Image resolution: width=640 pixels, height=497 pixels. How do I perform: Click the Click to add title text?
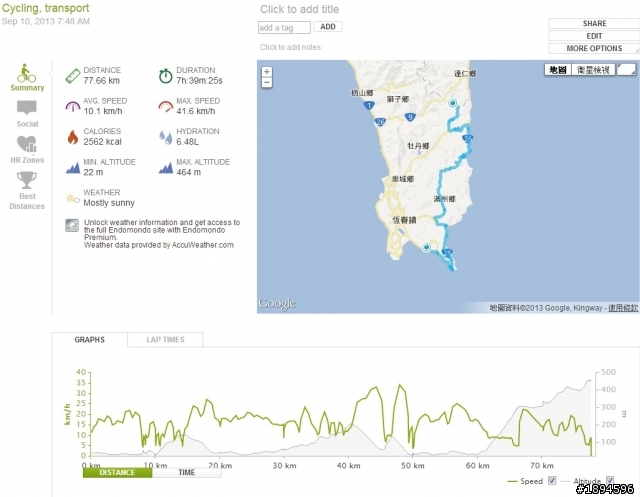(x=299, y=9)
